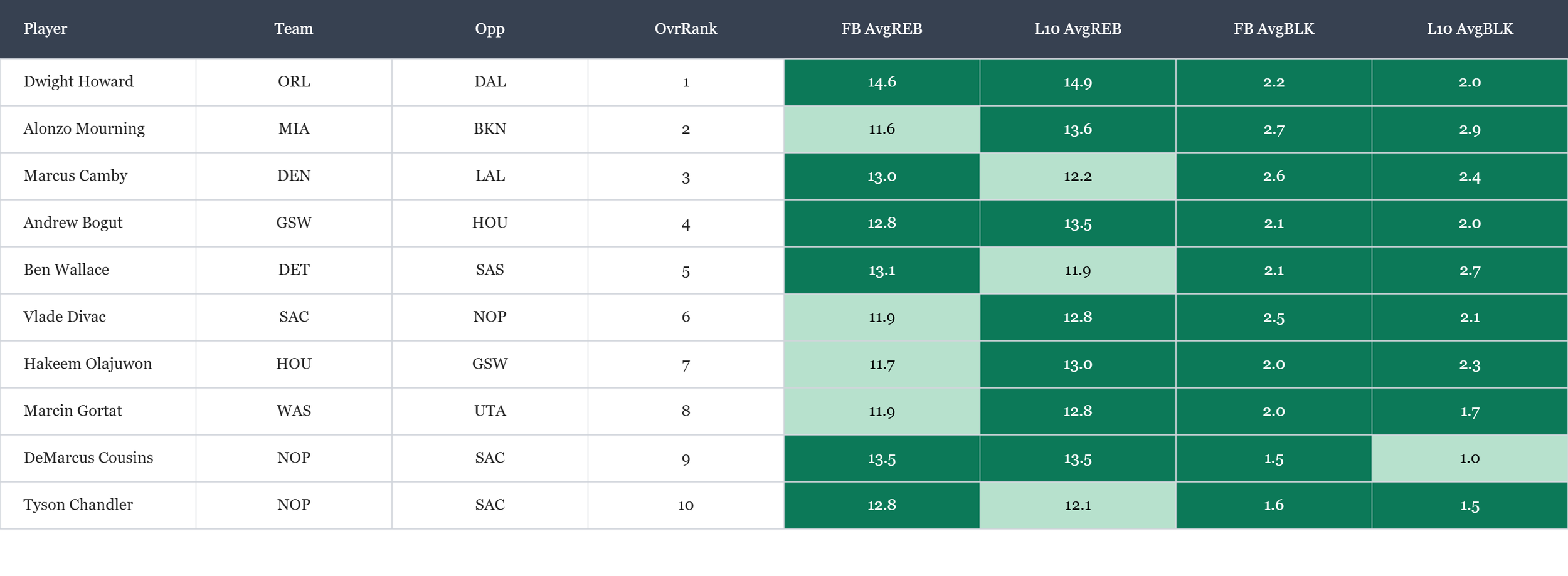Click the Opp column header
The height and width of the screenshot is (576, 1568).
(490, 29)
